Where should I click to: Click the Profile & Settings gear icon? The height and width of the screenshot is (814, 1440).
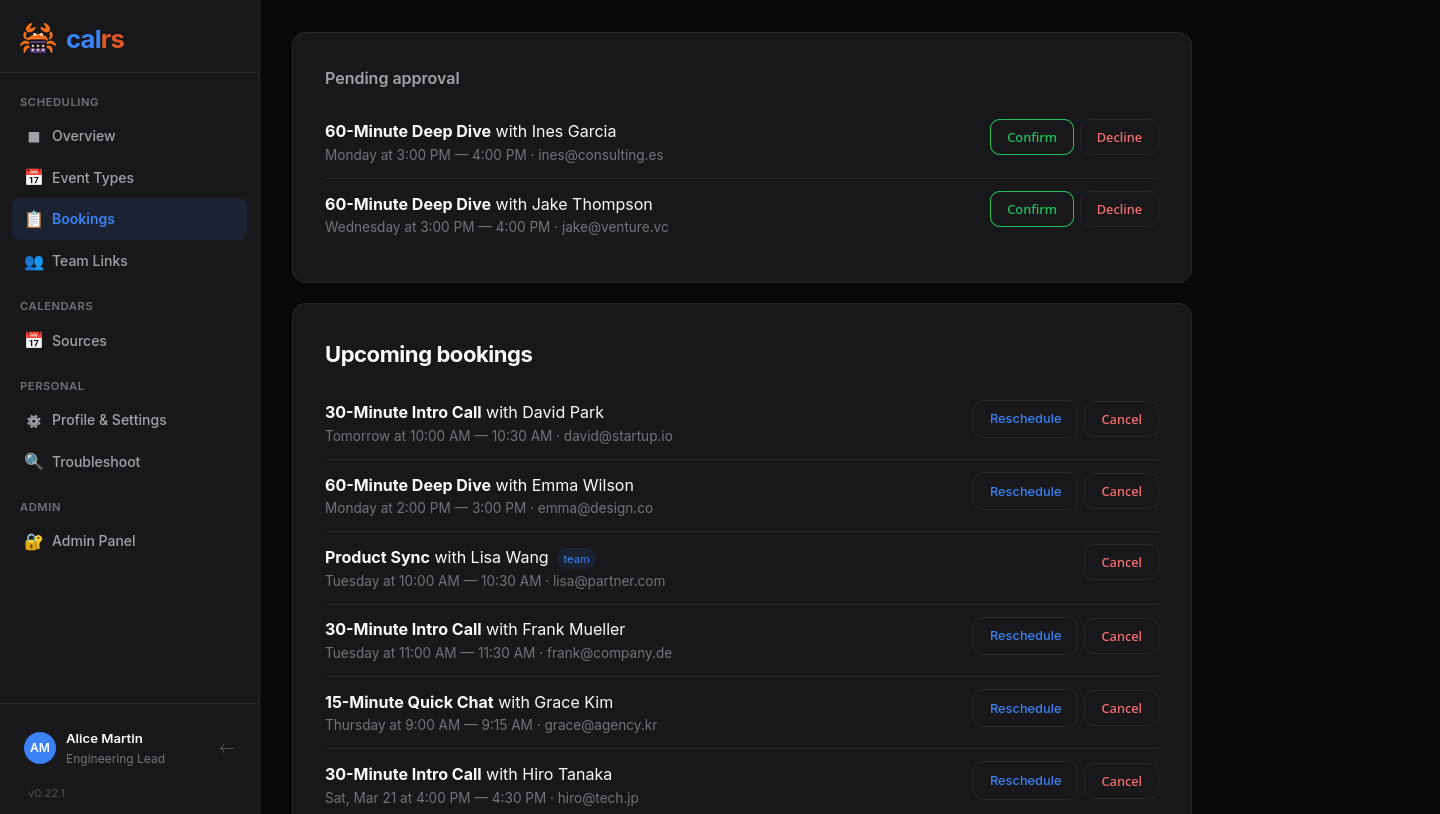tap(34, 421)
